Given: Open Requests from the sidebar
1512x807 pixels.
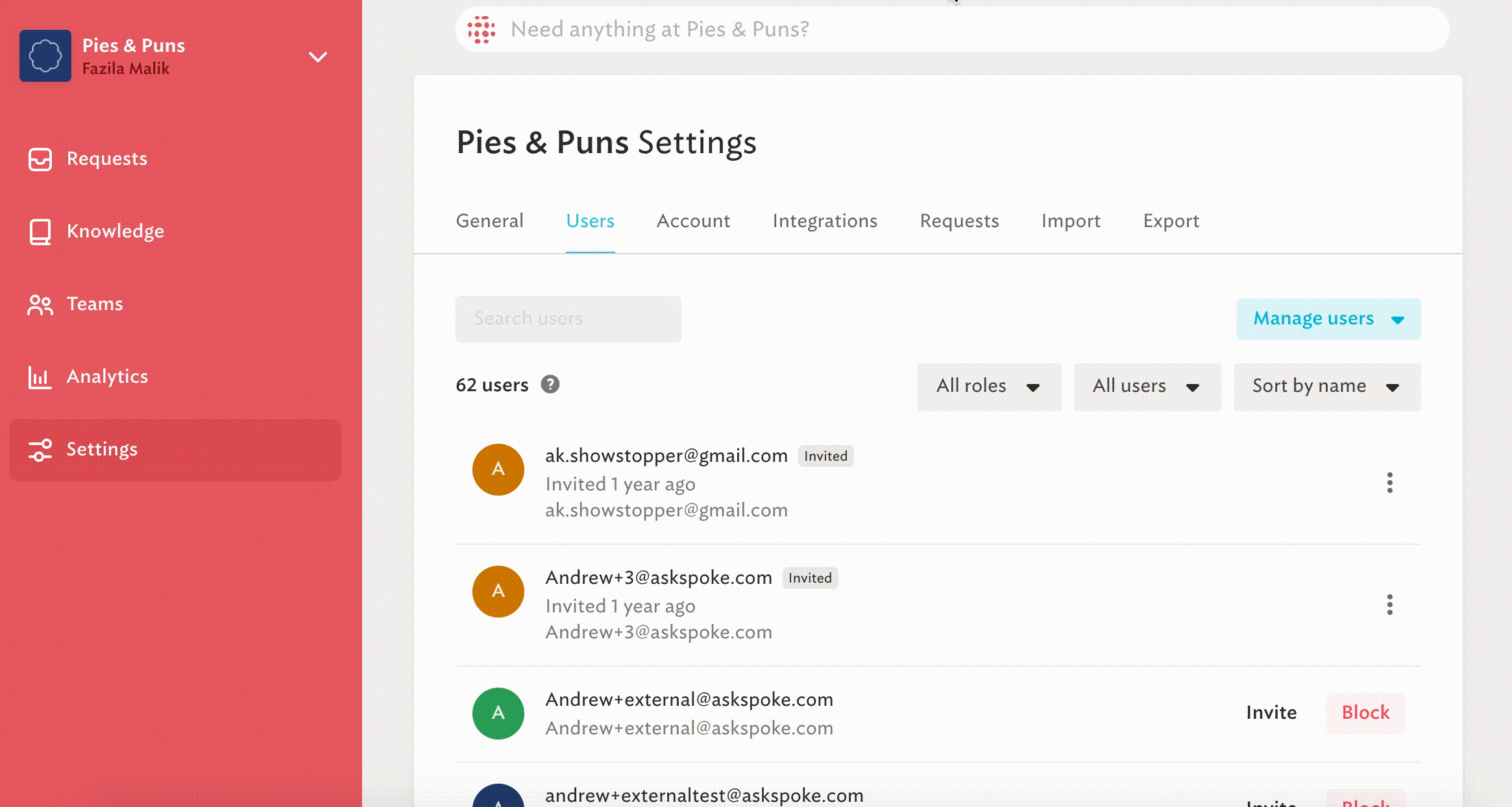Looking at the screenshot, I should point(175,159).
